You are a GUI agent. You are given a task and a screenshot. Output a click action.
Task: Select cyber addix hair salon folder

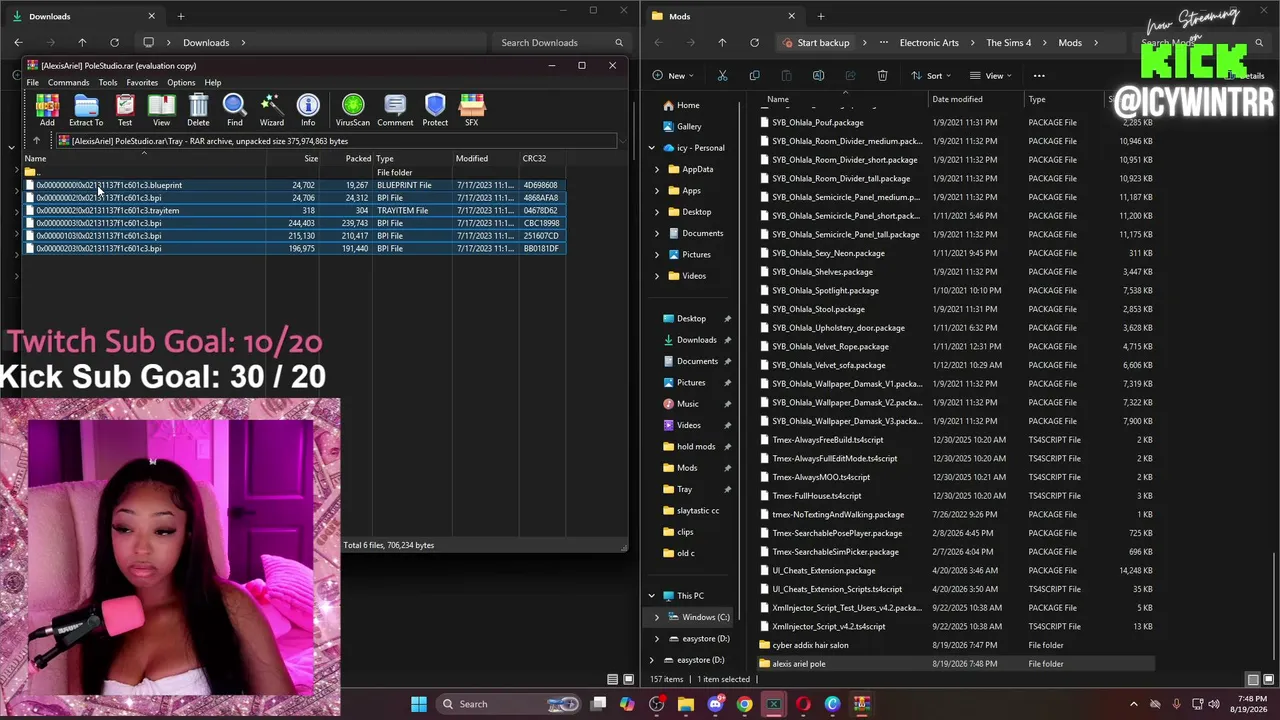pos(957,645)
